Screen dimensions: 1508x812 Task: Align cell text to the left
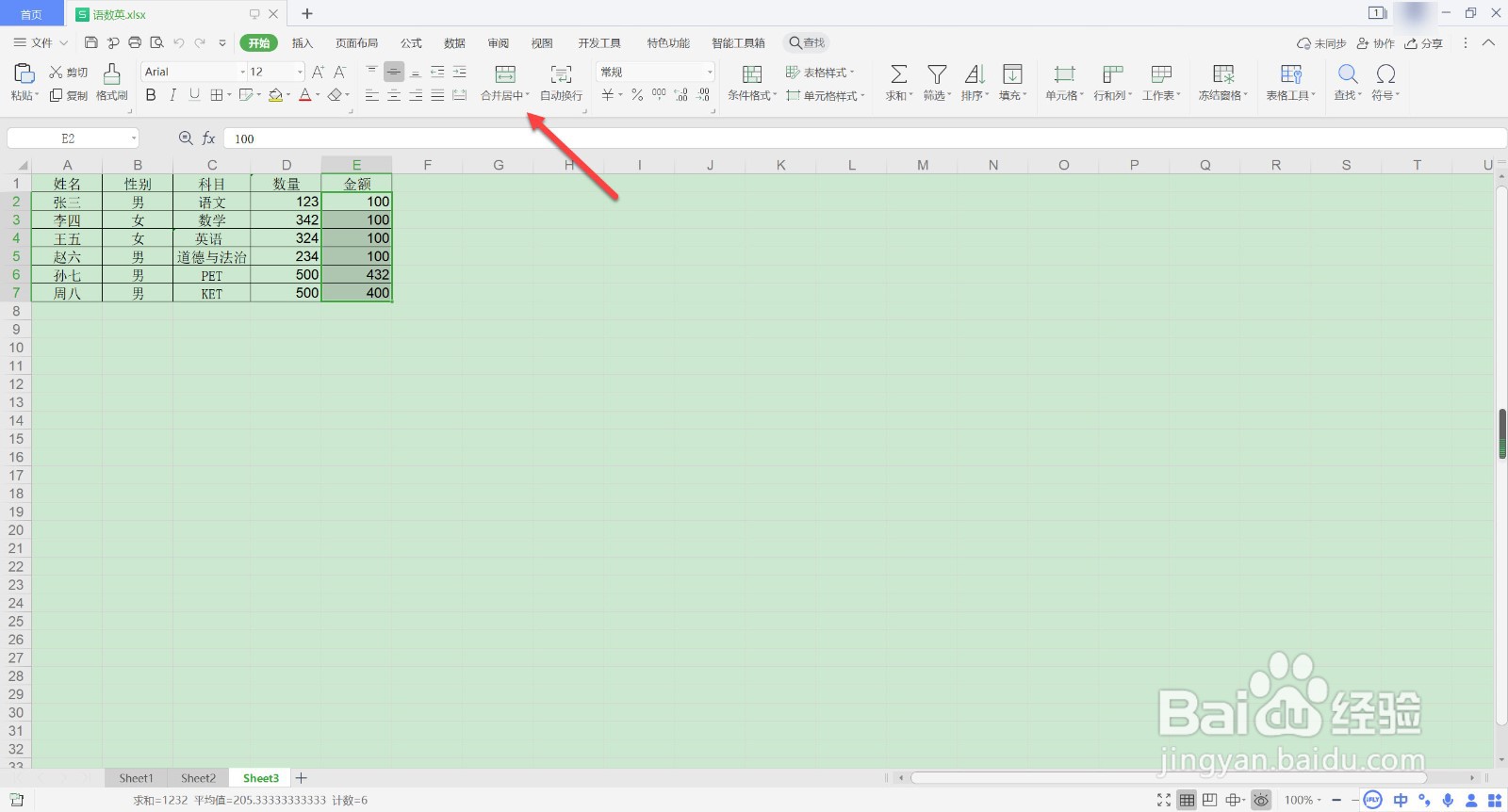click(x=371, y=95)
